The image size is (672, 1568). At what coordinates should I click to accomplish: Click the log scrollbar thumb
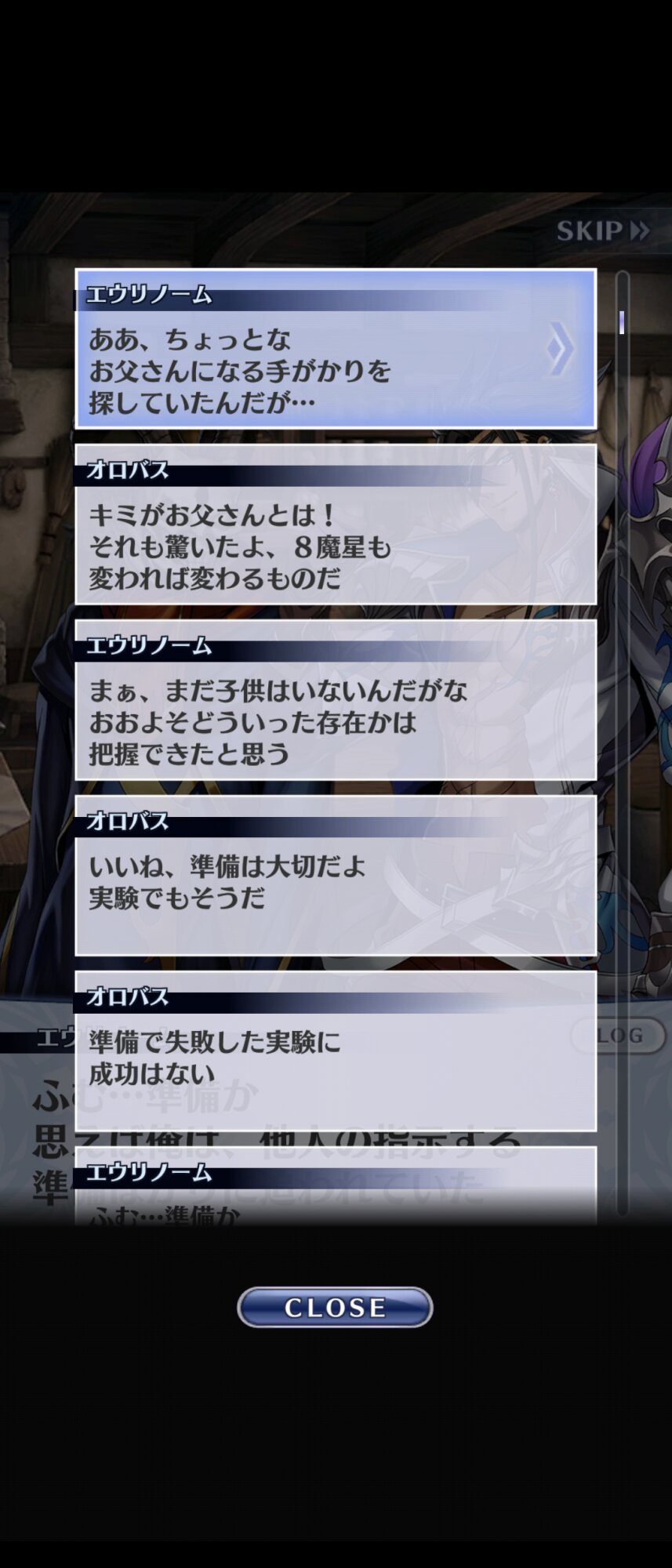(x=622, y=322)
